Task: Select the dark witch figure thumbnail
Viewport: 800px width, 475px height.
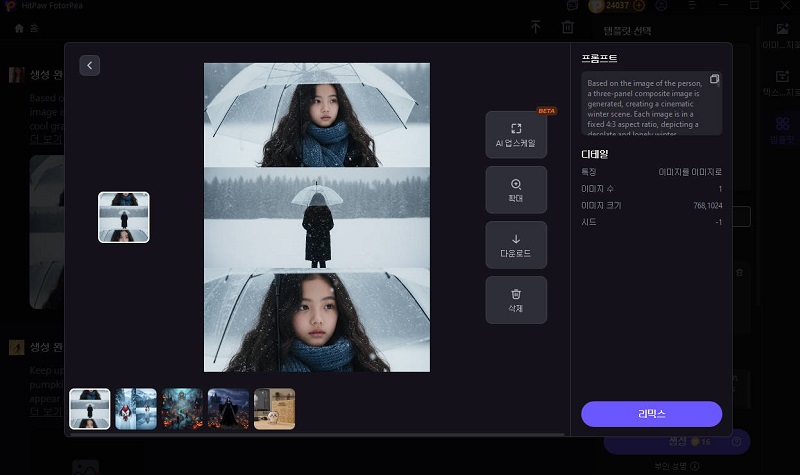Action: point(228,409)
